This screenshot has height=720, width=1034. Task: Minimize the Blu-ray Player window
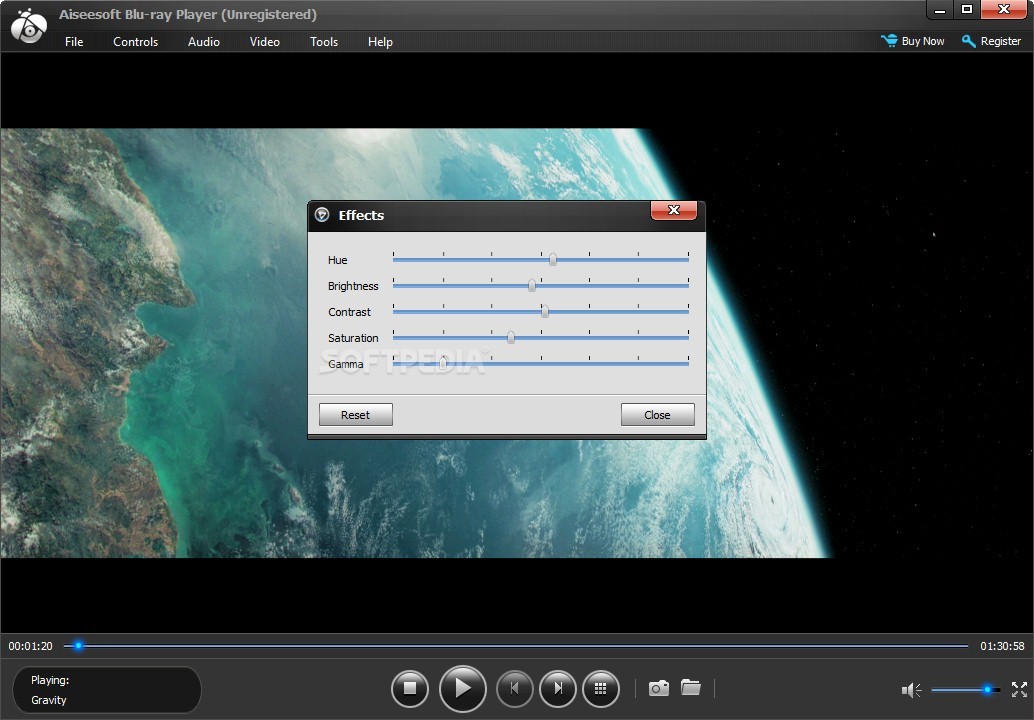(x=940, y=10)
